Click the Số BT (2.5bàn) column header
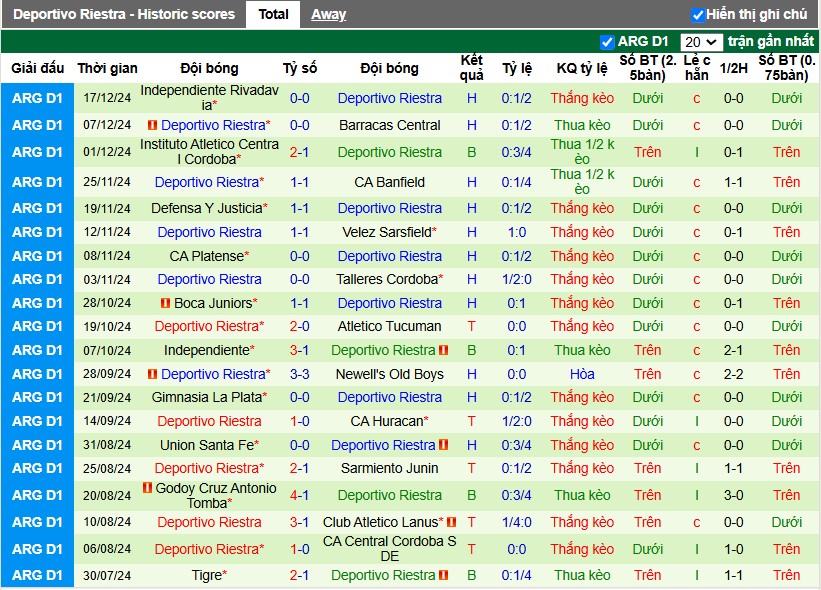This screenshot has height=590, width=821. [648, 68]
